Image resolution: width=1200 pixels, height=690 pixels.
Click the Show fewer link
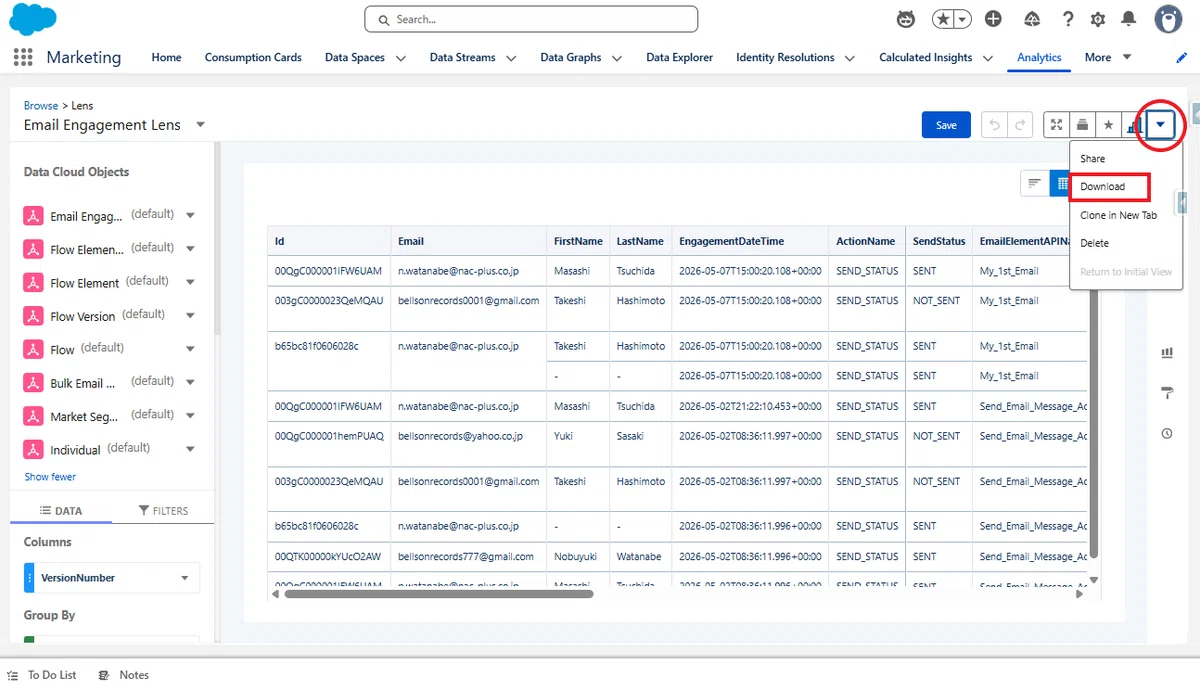[50, 477]
